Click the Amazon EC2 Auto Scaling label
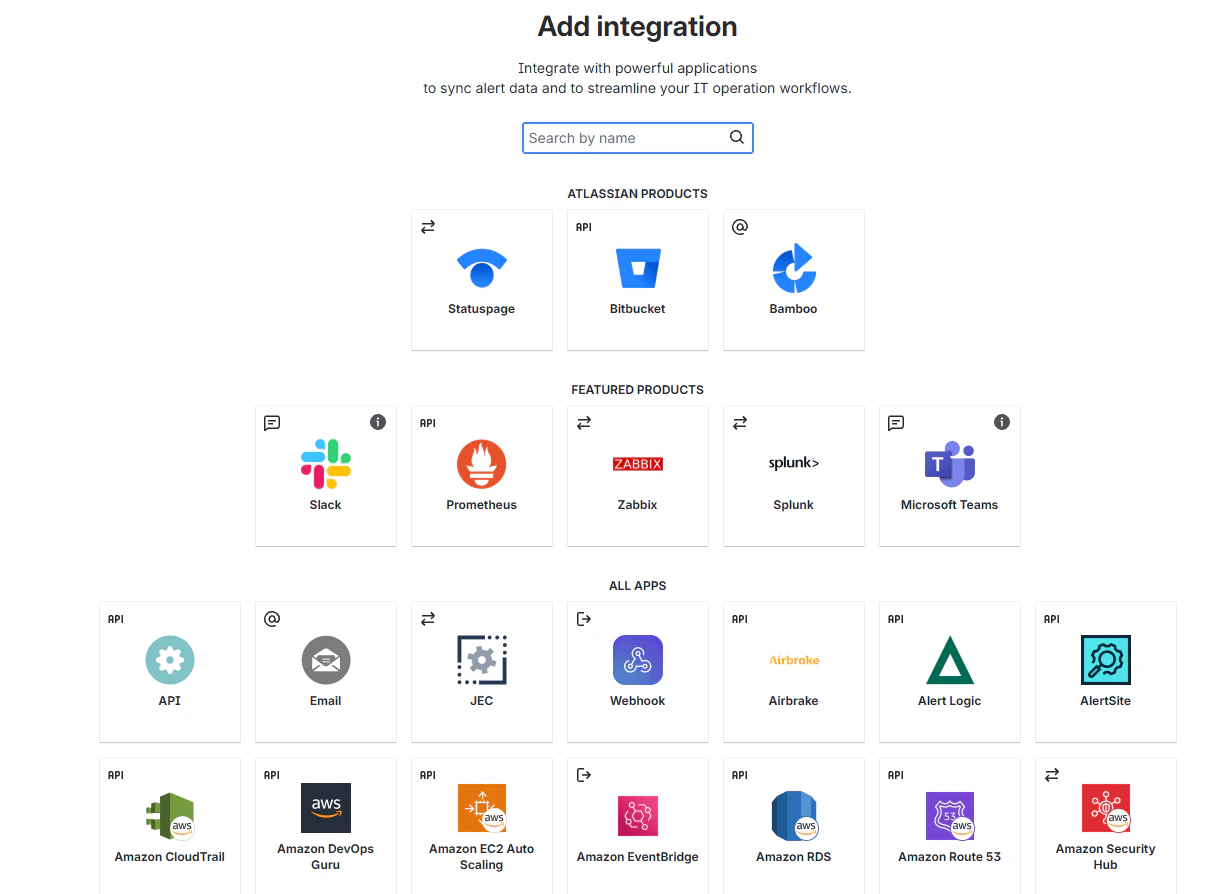This screenshot has height=894, width=1231. click(x=482, y=857)
